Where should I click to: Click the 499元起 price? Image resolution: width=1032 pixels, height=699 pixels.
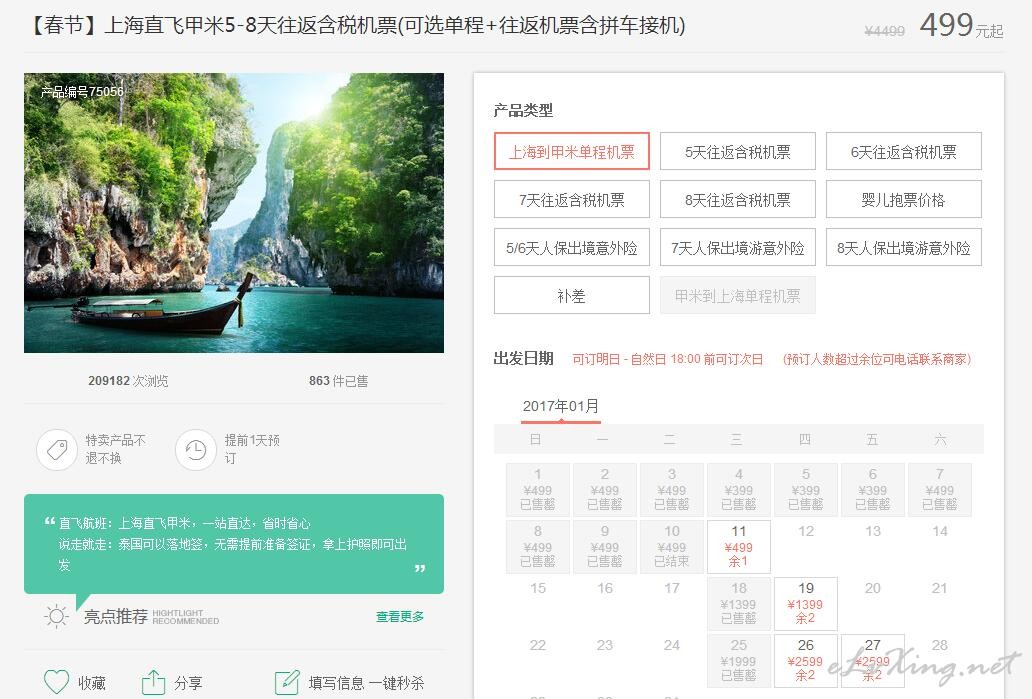961,26
